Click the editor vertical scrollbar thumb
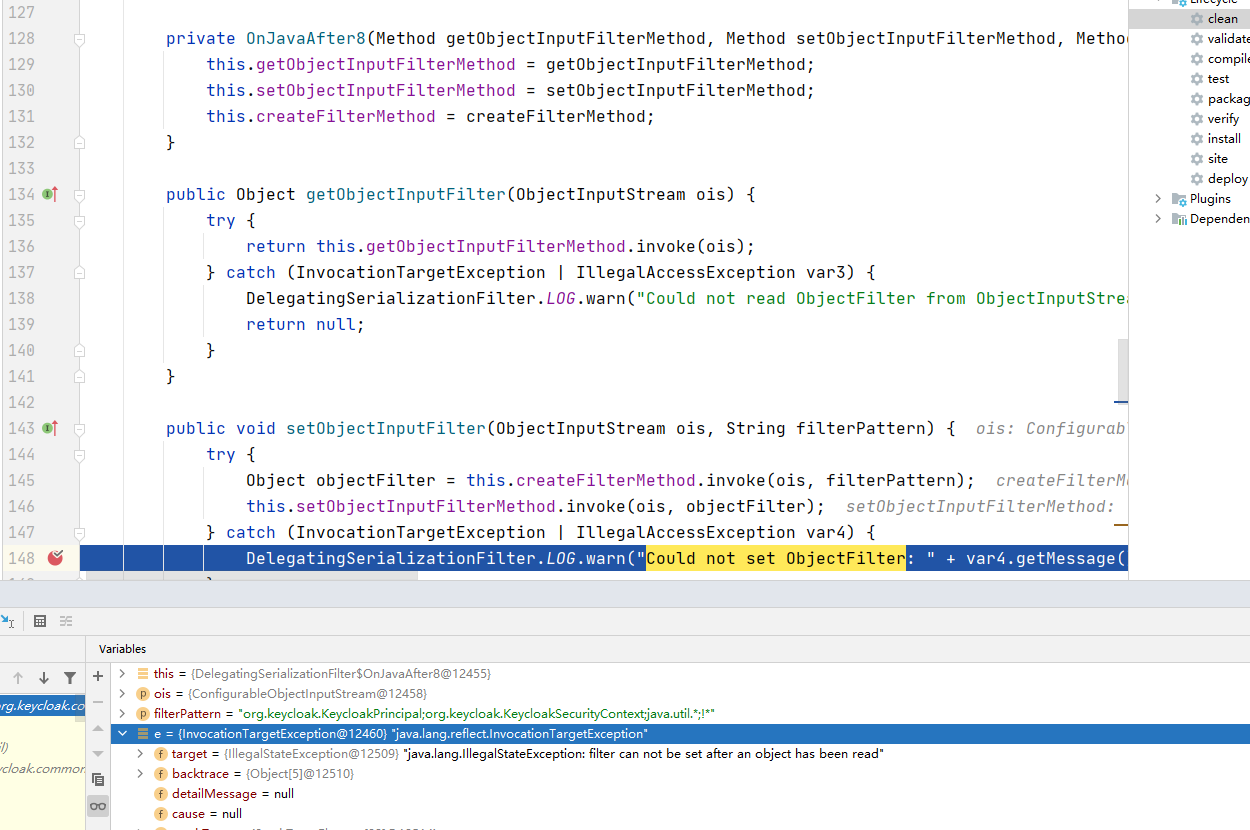 pos(1123,370)
